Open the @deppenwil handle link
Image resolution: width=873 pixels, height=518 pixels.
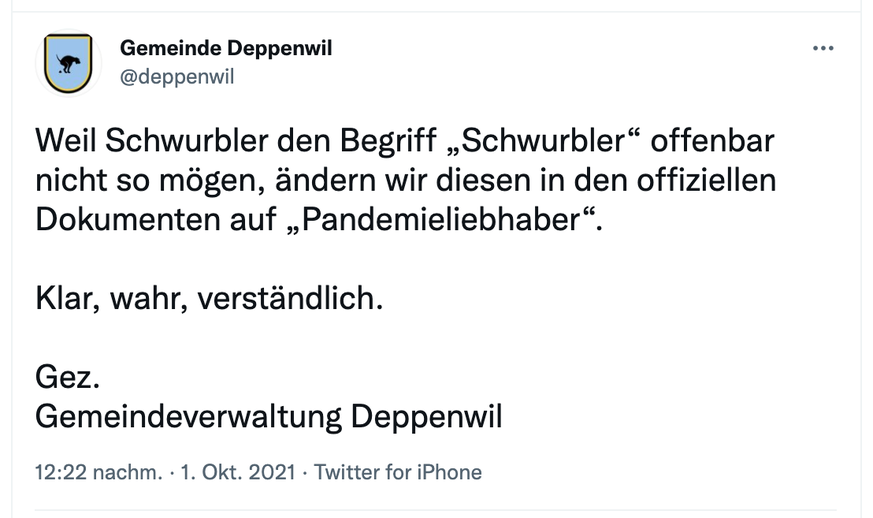(177, 76)
